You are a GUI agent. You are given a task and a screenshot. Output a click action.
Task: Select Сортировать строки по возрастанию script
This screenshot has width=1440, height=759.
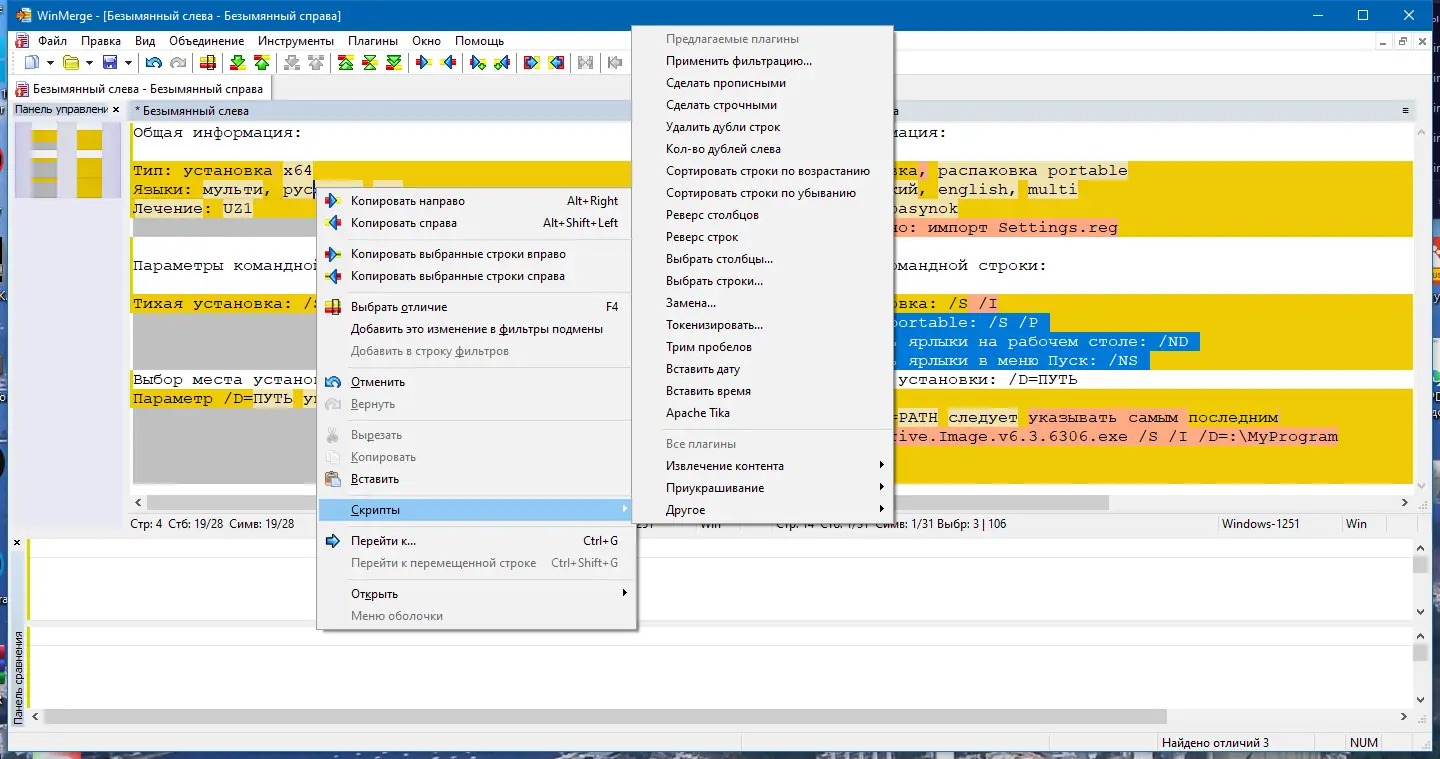763,171
